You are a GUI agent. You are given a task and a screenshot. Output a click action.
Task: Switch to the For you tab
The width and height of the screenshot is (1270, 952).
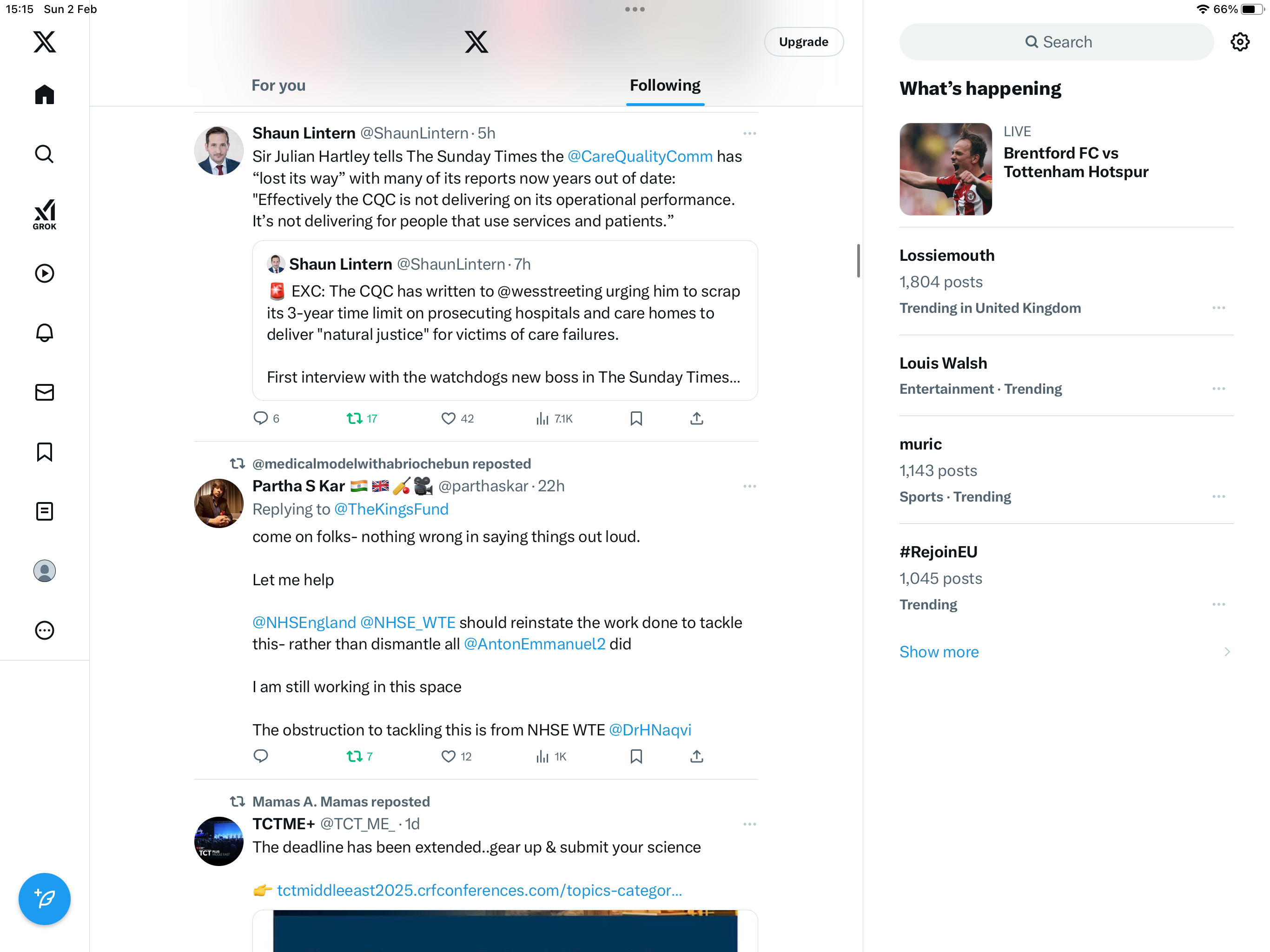(x=278, y=86)
